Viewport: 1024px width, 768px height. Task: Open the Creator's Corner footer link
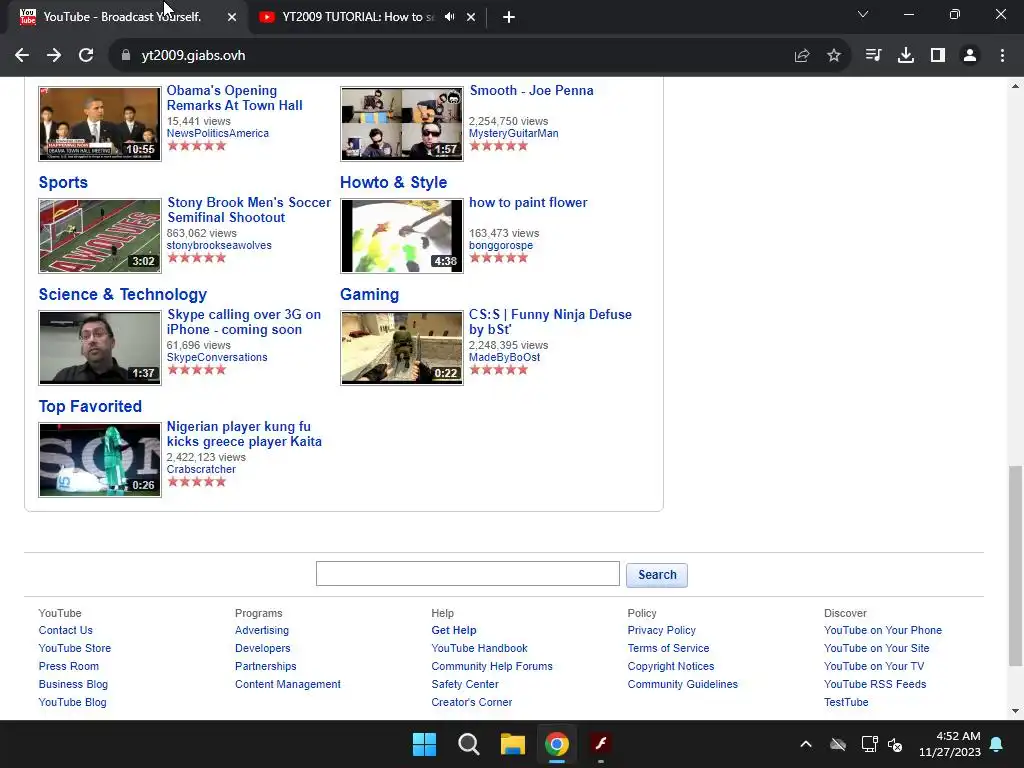[472, 702]
